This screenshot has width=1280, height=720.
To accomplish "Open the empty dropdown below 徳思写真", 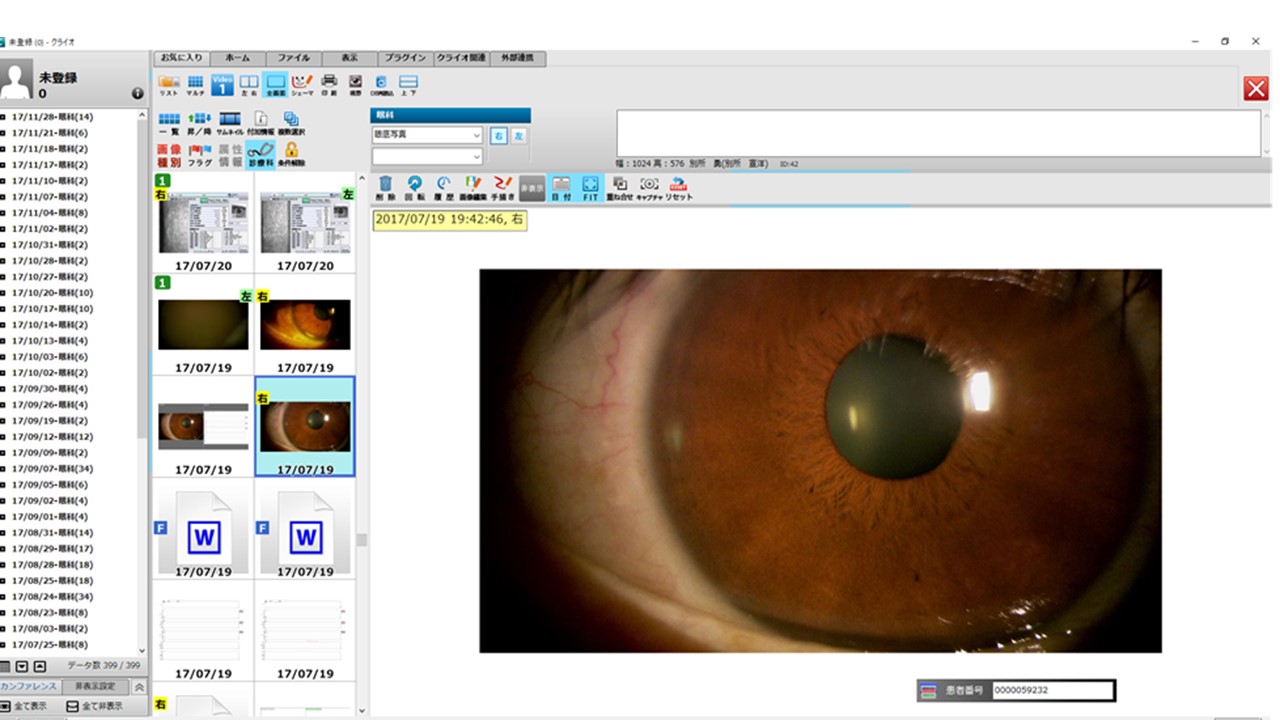I will click(x=427, y=156).
